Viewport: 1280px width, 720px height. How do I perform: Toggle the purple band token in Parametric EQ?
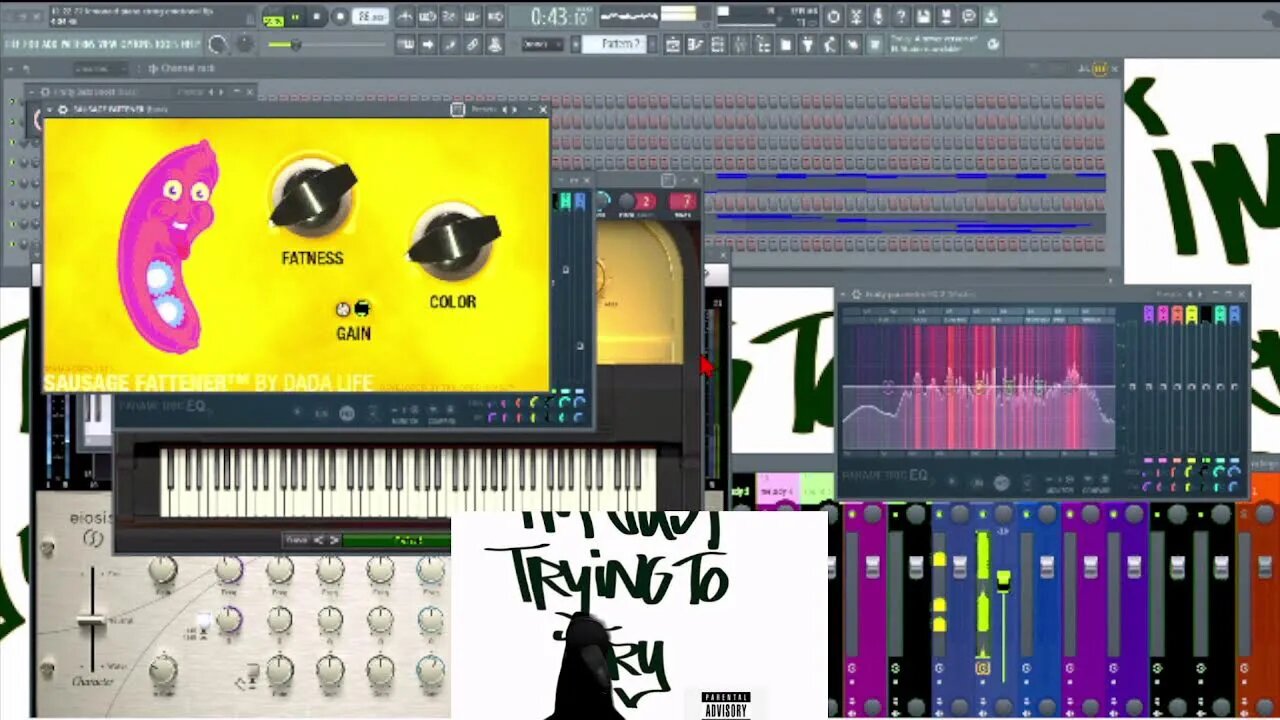(x=1149, y=314)
